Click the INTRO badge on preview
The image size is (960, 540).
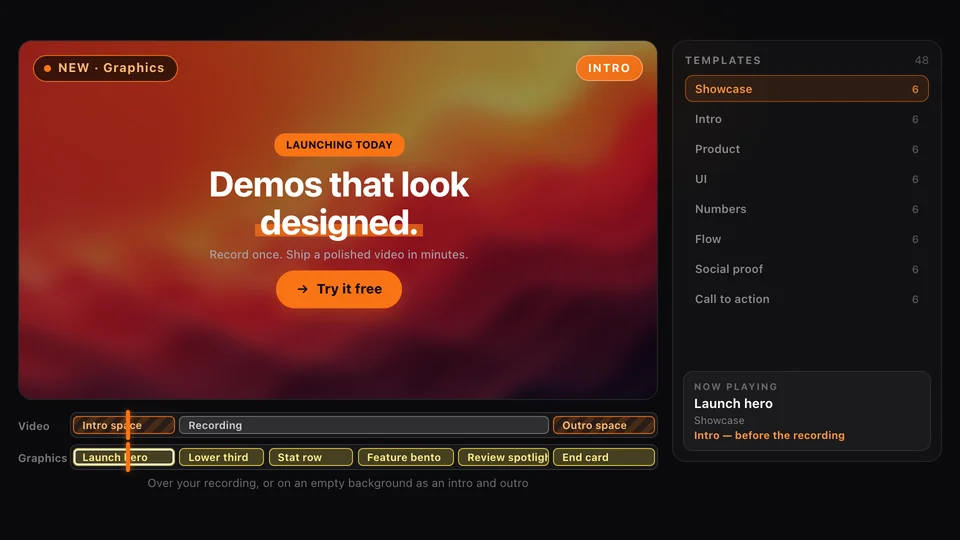point(609,68)
